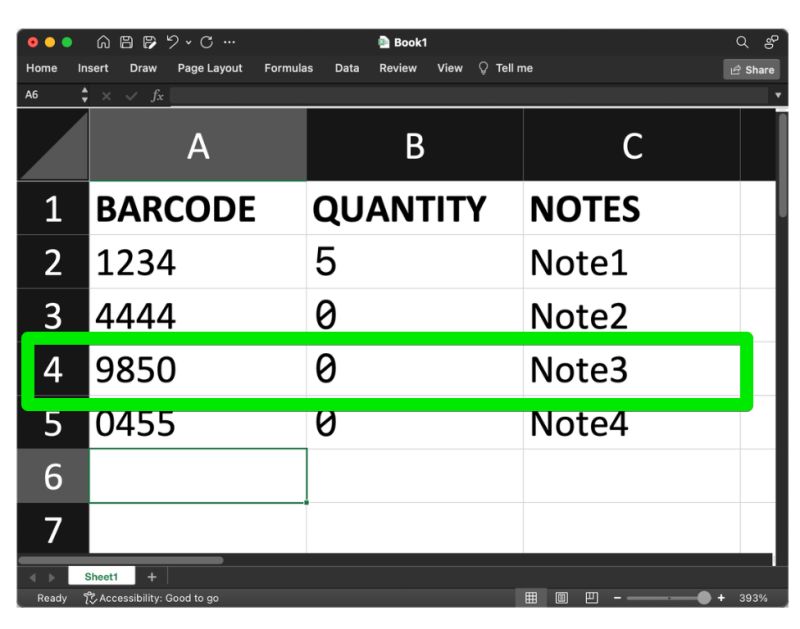Switch to the Review menu
800x629 pixels.
397,68
